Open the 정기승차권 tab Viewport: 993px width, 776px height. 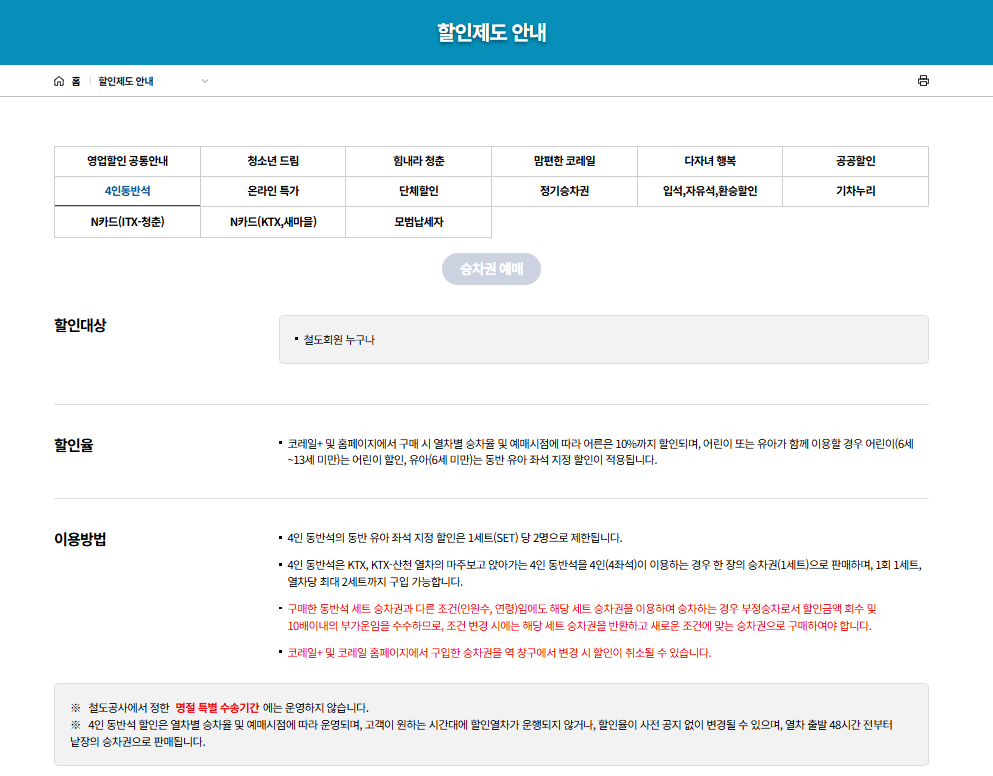coord(564,191)
